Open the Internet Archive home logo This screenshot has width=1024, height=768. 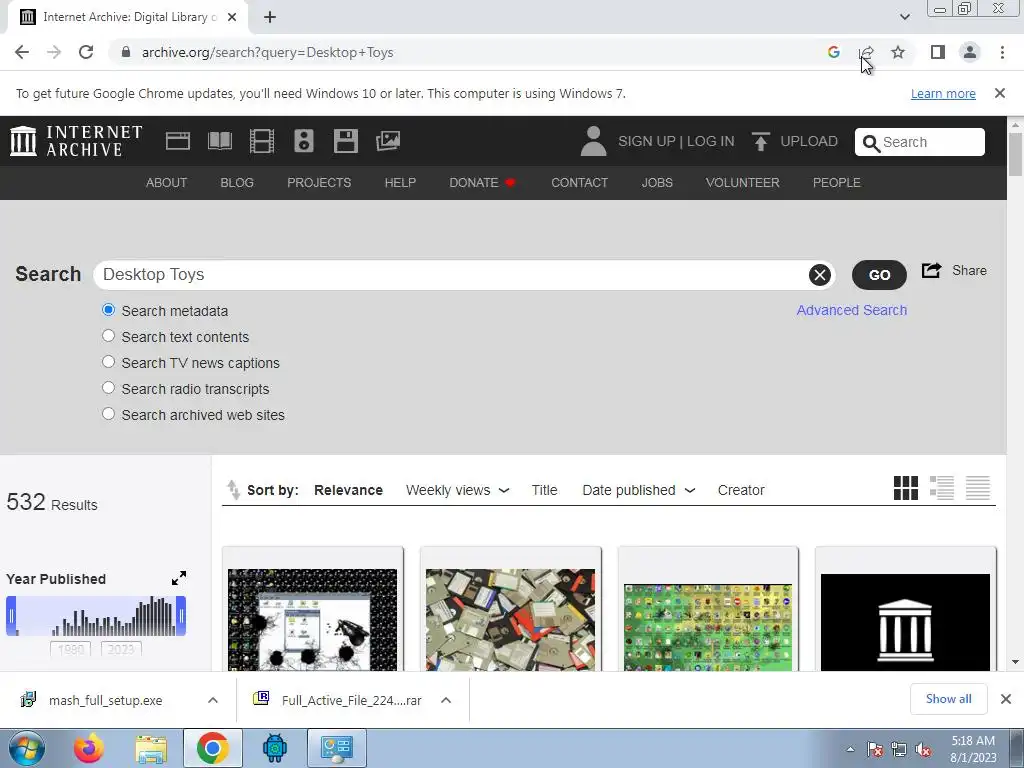click(x=76, y=141)
